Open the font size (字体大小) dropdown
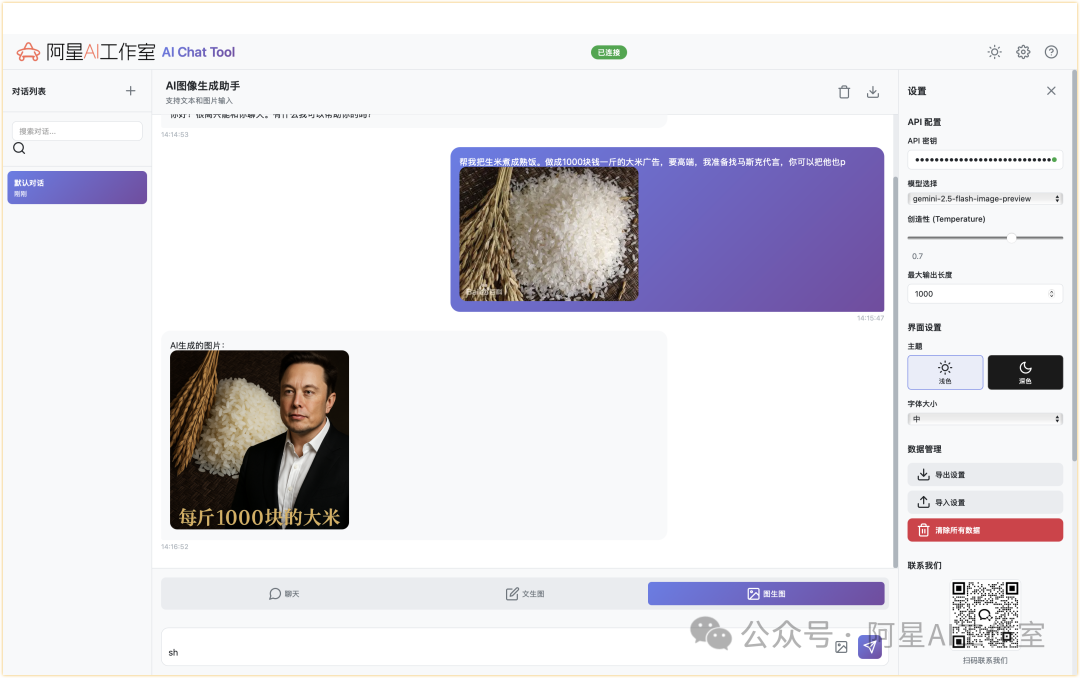The width and height of the screenshot is (1080, 678). point(985,419)
